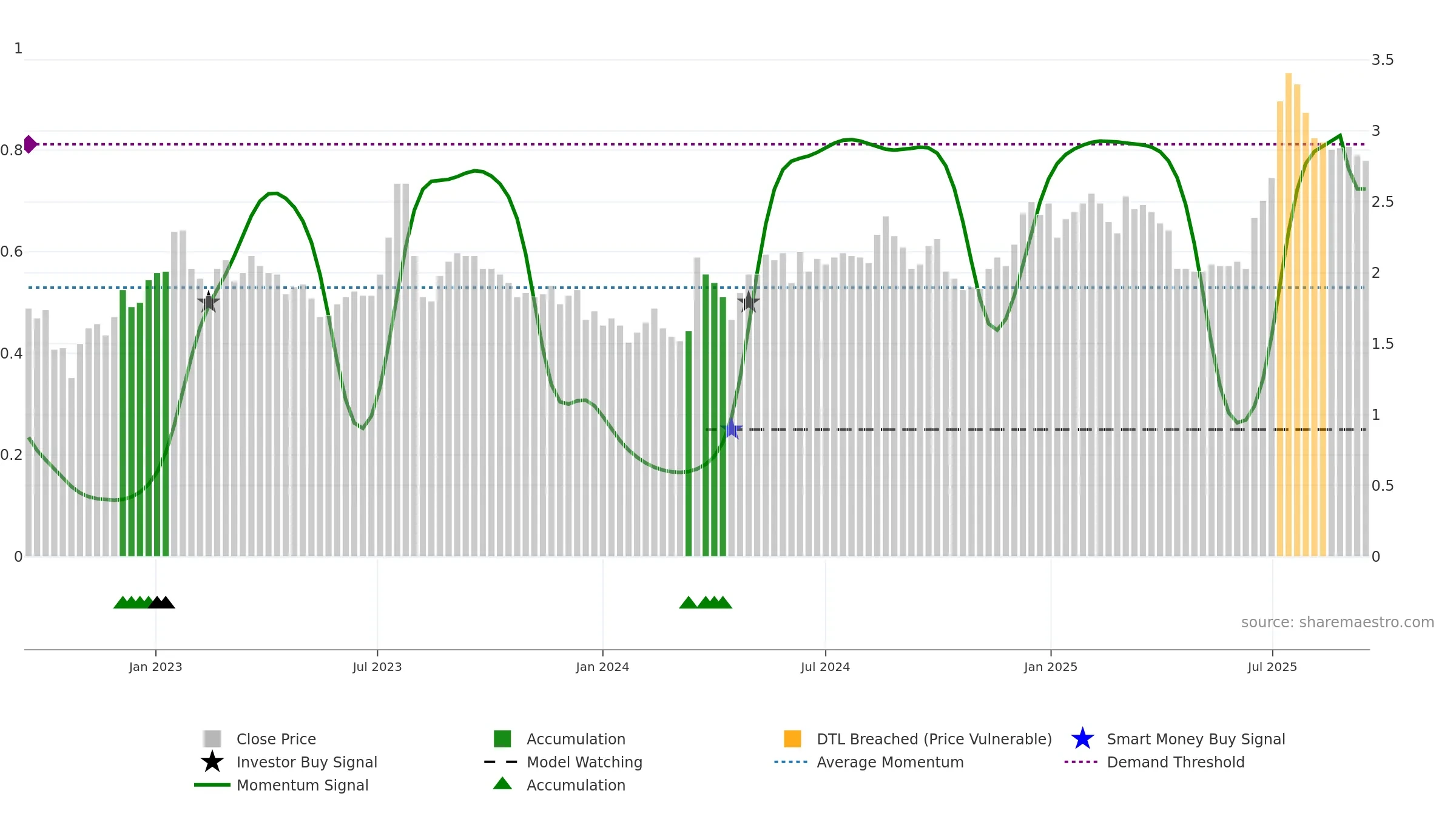Click the Average Momentum dotted-line legend icon
The width and height of the screenshot is (1456, 819).
coord(791,762)
